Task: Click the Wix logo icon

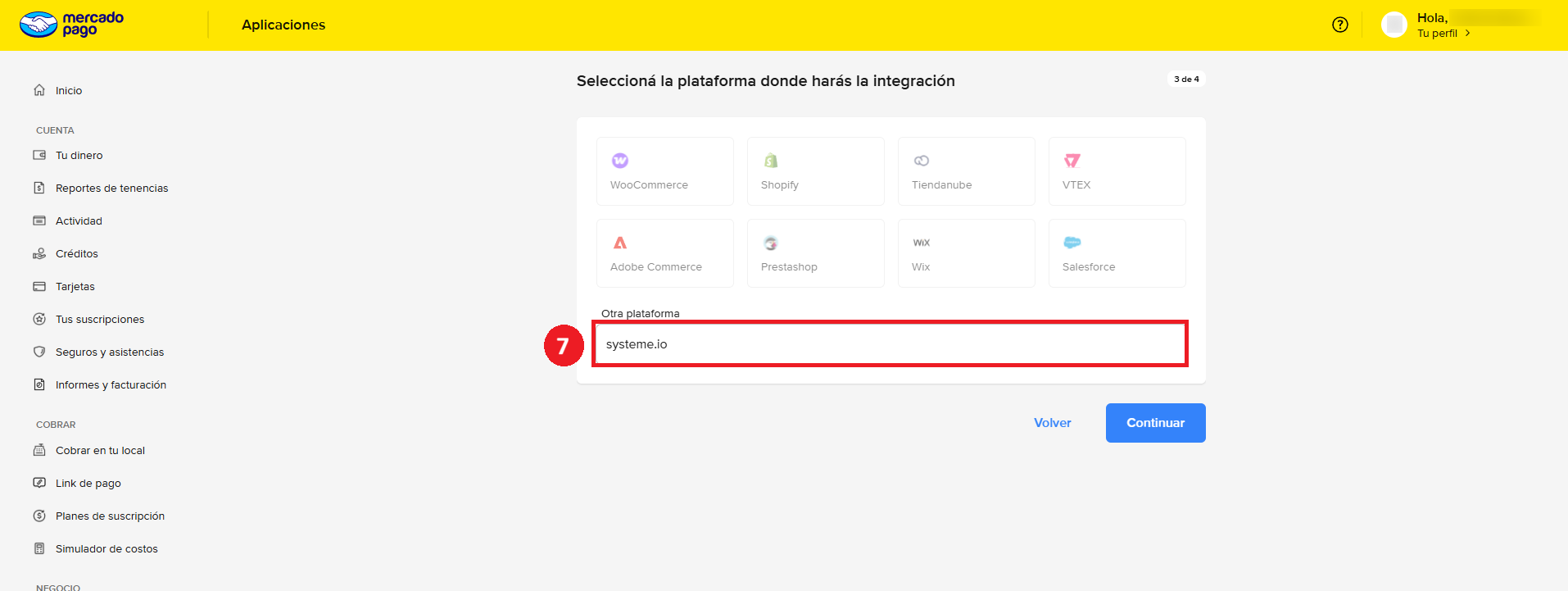Action: [x=922, y=243]
